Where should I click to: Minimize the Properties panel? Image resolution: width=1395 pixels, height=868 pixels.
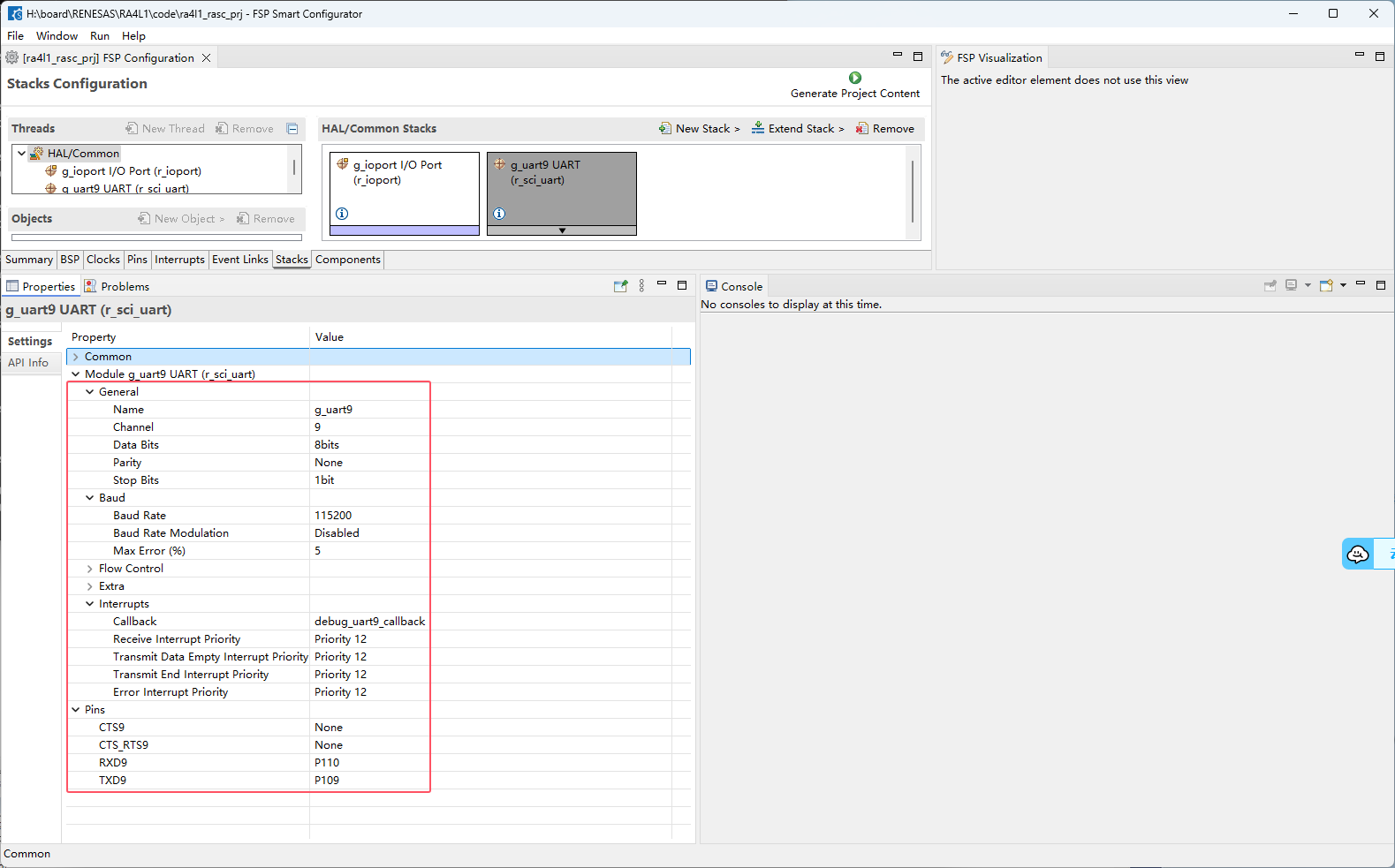point(662,283)
